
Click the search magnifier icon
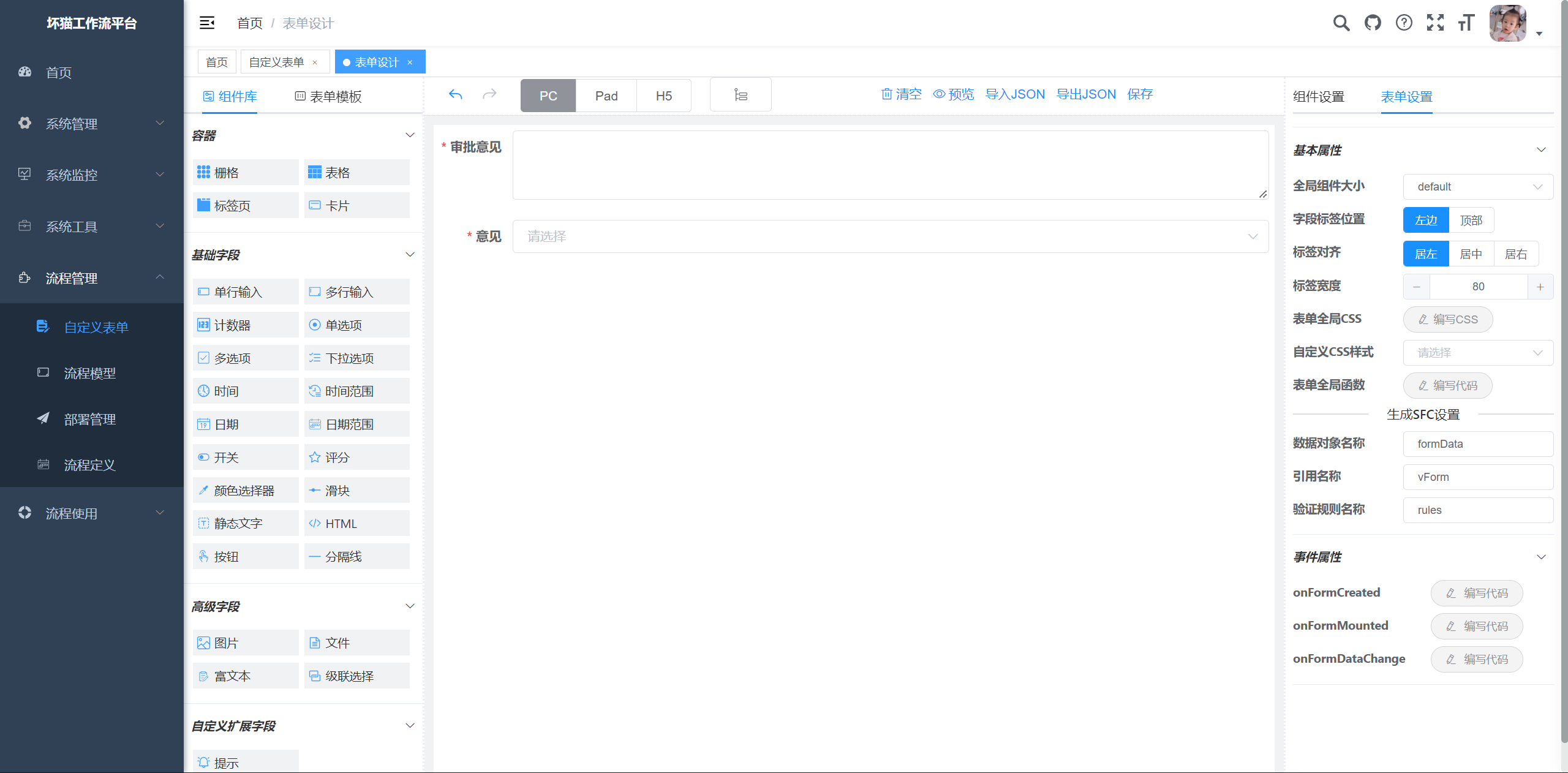tap(1341, 23)
